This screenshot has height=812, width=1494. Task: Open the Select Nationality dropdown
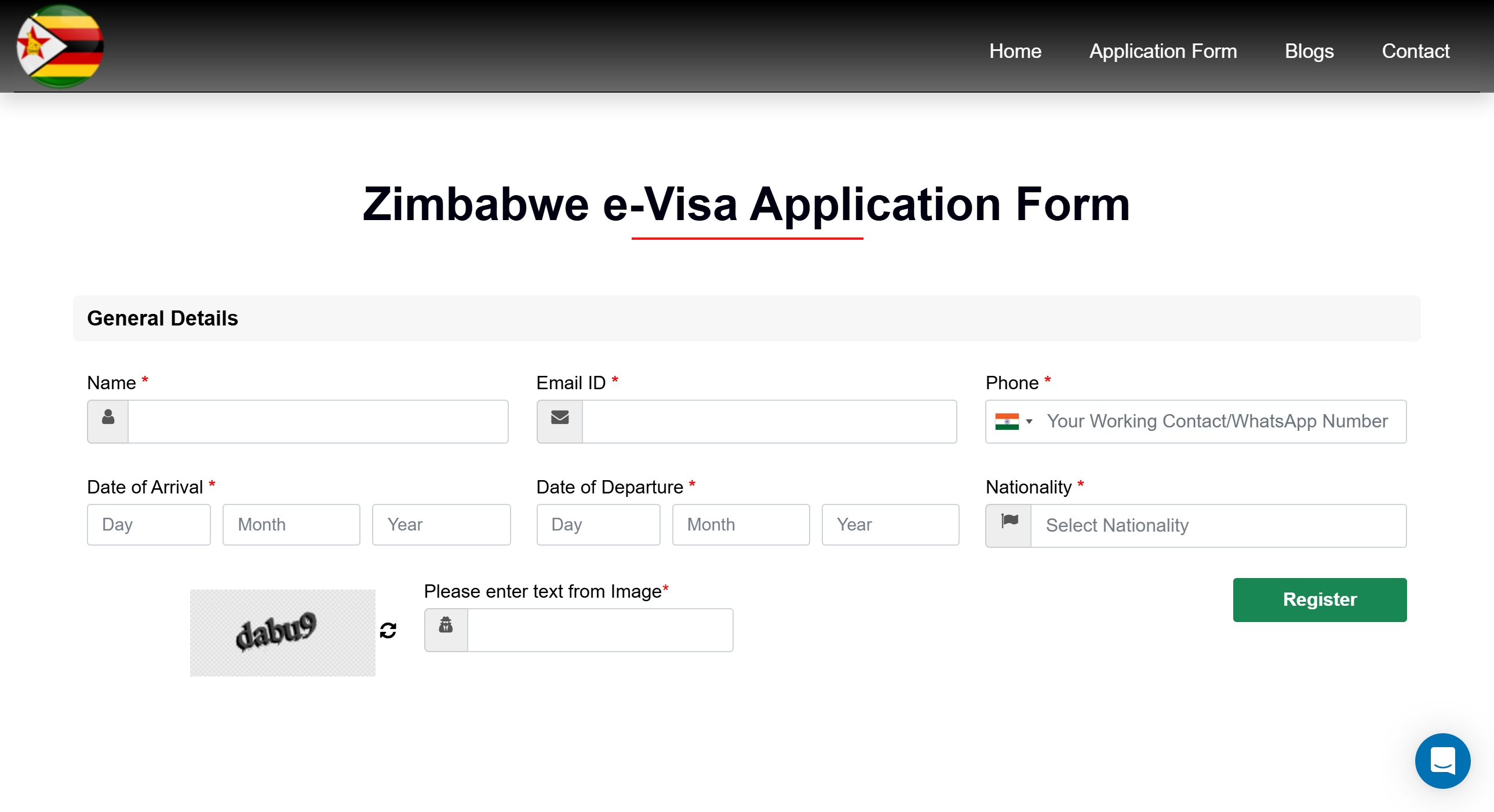(x=1219, y=526)
